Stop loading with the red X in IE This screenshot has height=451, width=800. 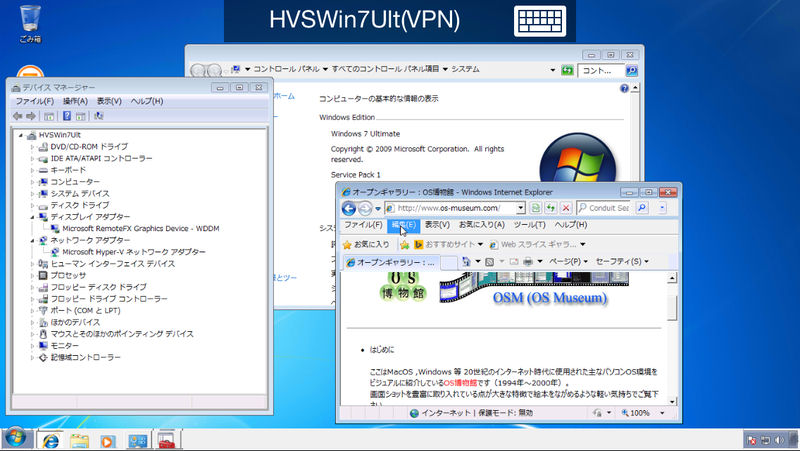[566, 208]
